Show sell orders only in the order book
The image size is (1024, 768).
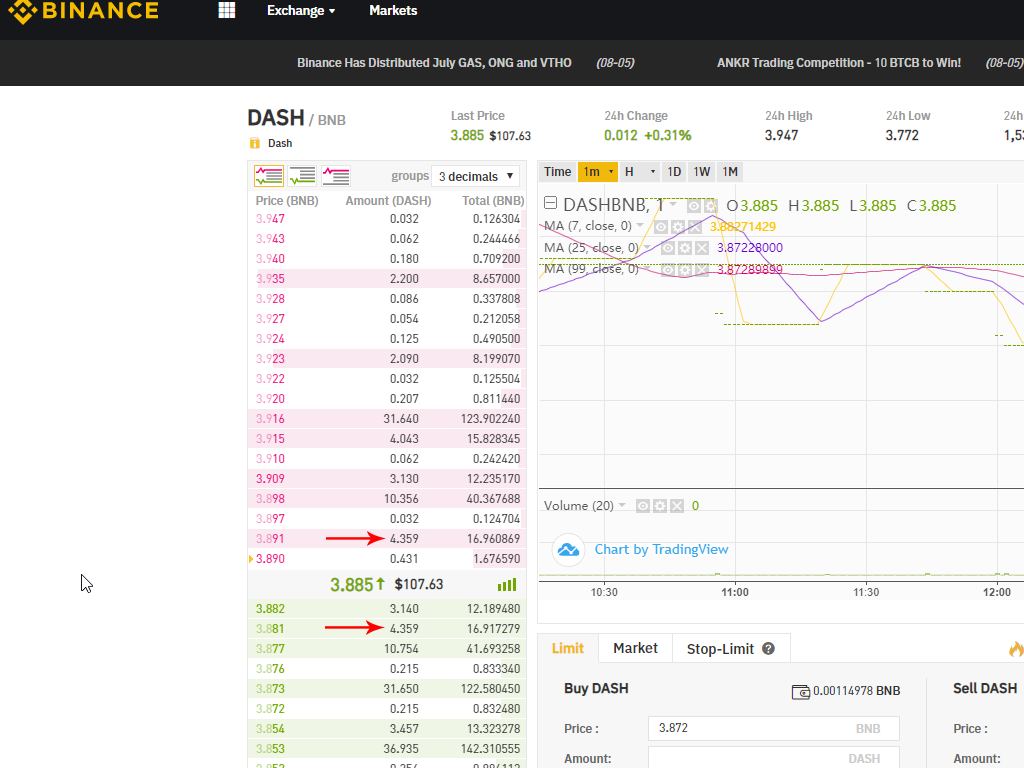[336, 176]
